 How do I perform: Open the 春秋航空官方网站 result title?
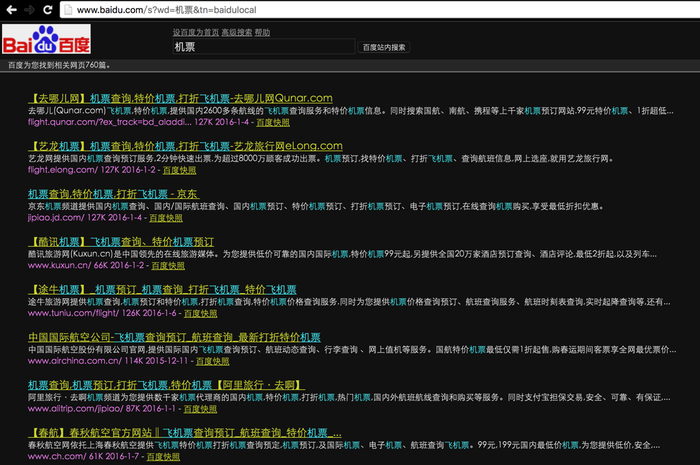(185, 432)
